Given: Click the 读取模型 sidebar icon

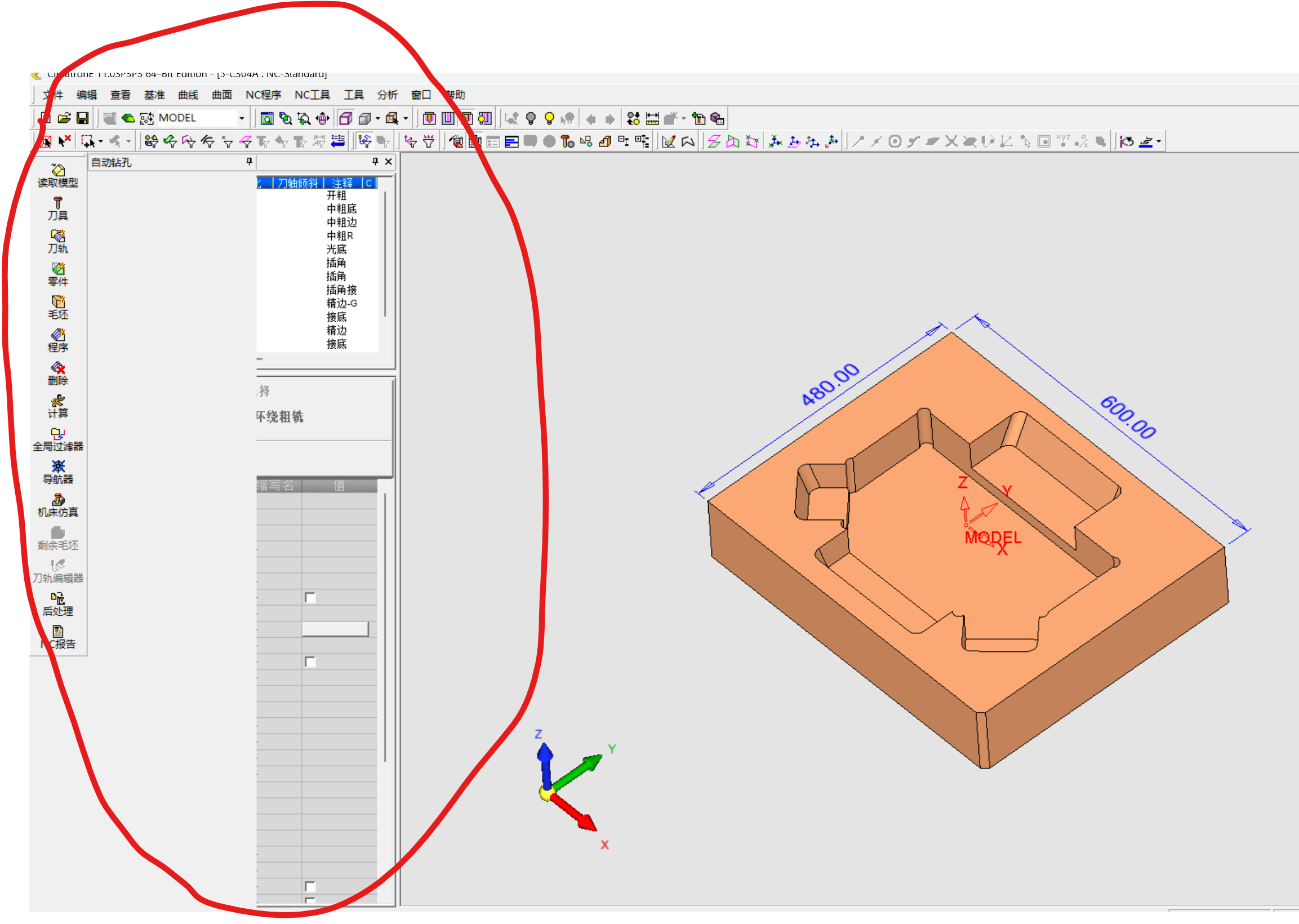Looking at the screenshot, I should point(57,176).
